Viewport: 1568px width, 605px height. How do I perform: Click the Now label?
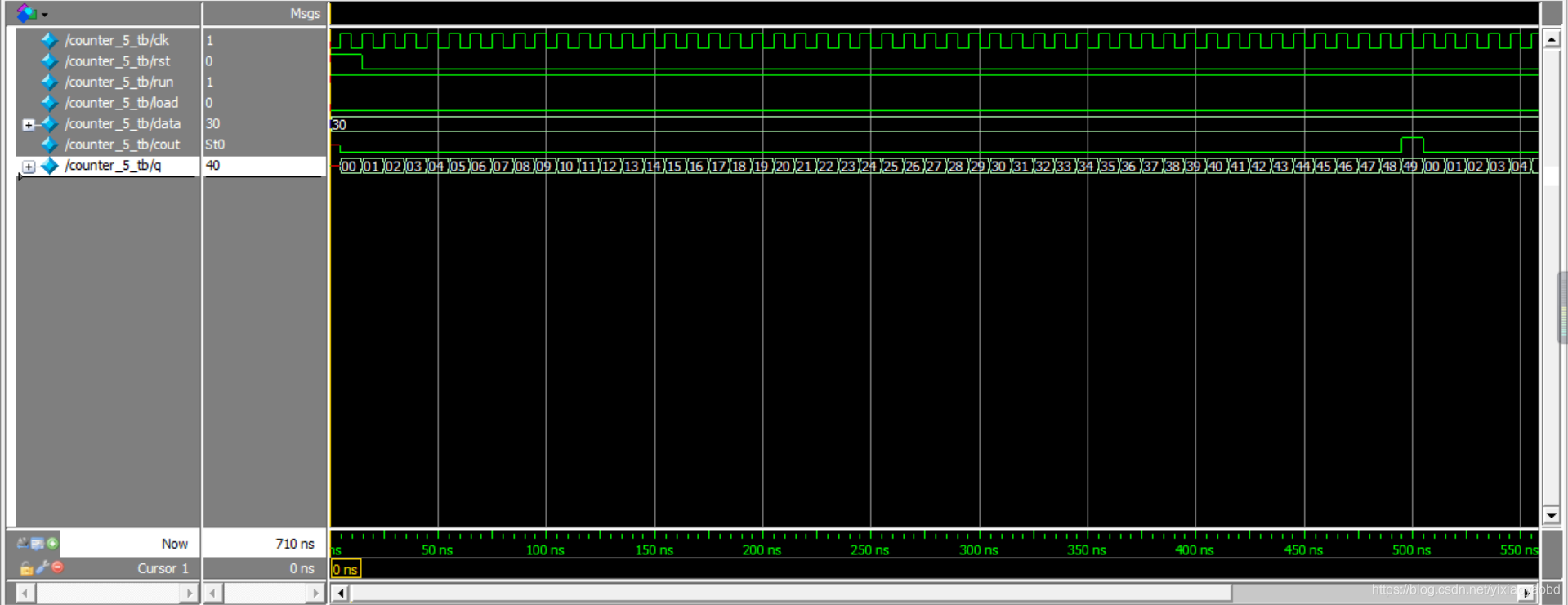click(x=174, y=544)
